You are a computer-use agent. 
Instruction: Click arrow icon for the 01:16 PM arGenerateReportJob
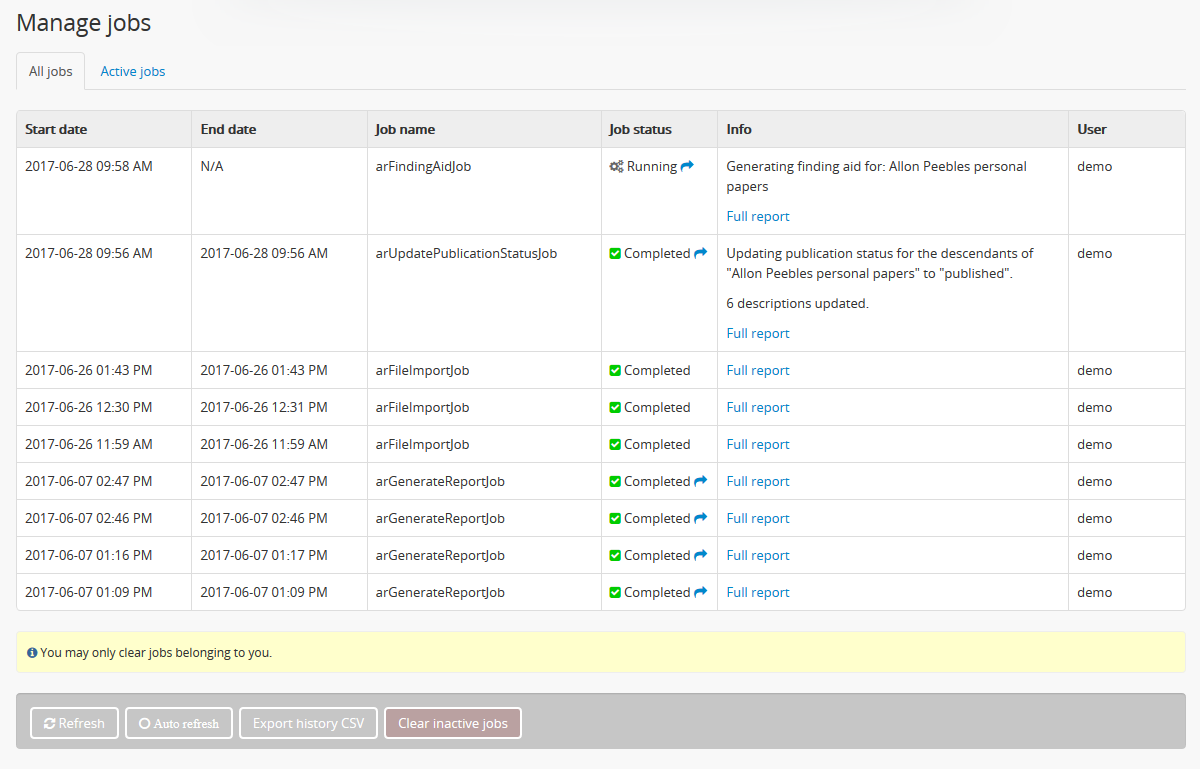[x=700, y=556]
